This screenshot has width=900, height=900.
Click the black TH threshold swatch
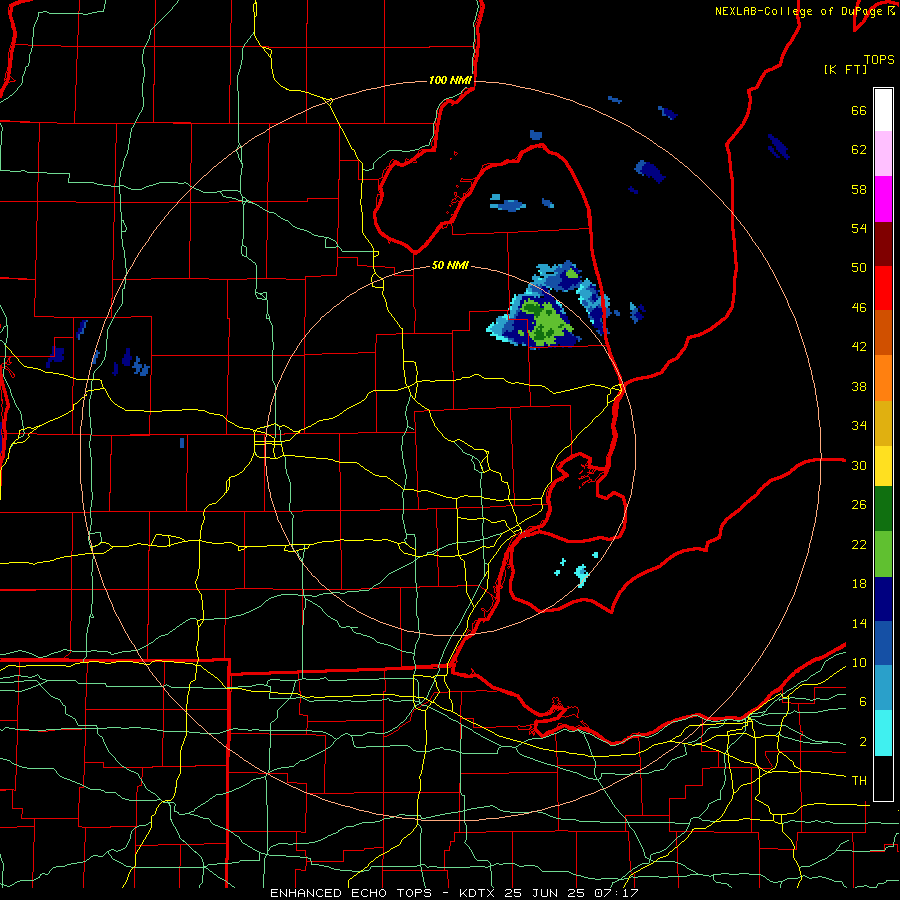(x=883, y=778)
